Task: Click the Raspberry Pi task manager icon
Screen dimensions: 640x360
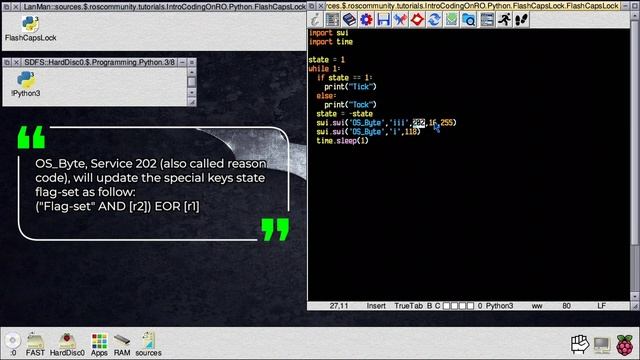Action: (624, 344)
